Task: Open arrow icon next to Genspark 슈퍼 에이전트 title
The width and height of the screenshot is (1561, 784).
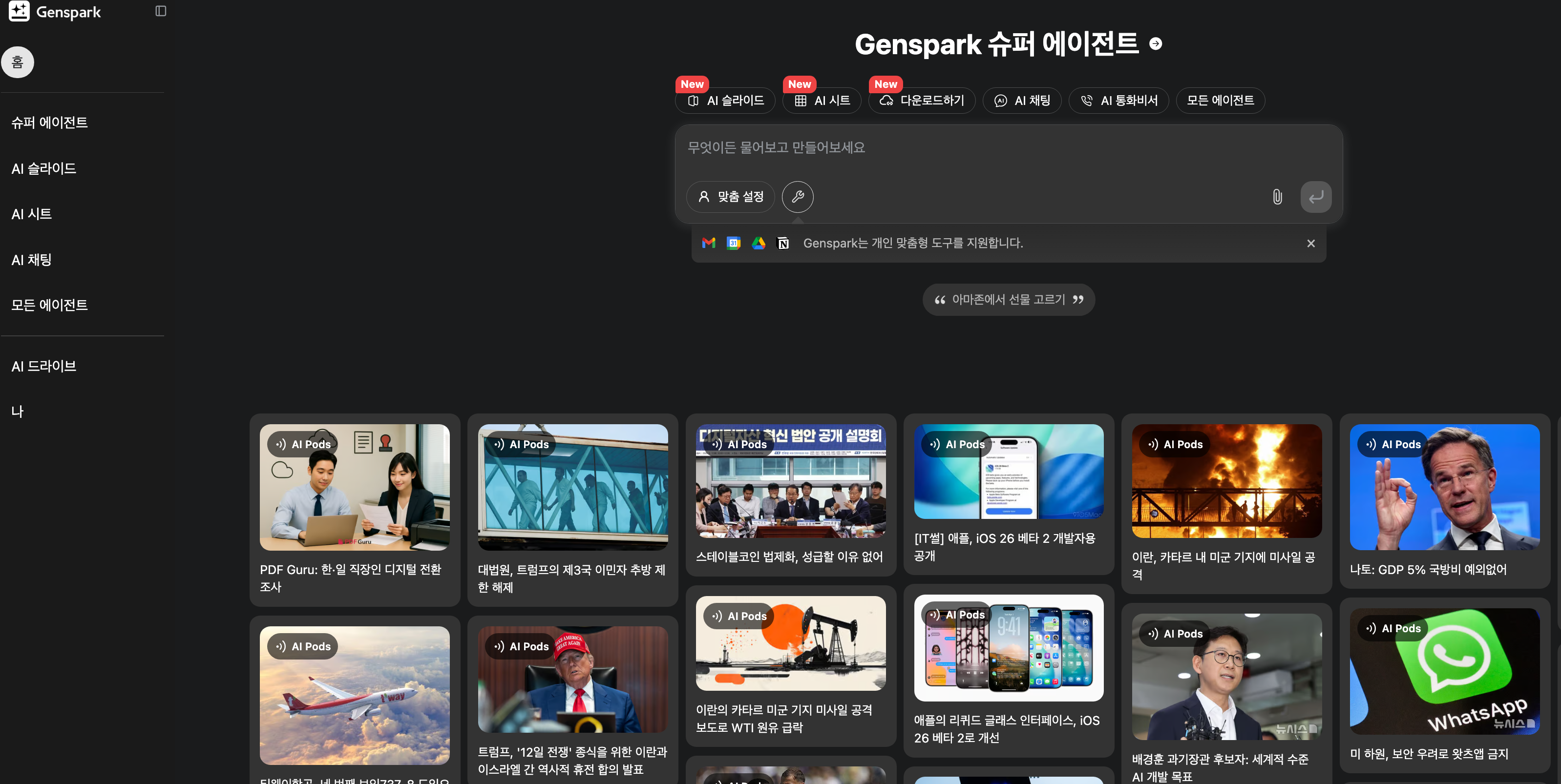Action: pyautogui.click(x=1156, y=43)
